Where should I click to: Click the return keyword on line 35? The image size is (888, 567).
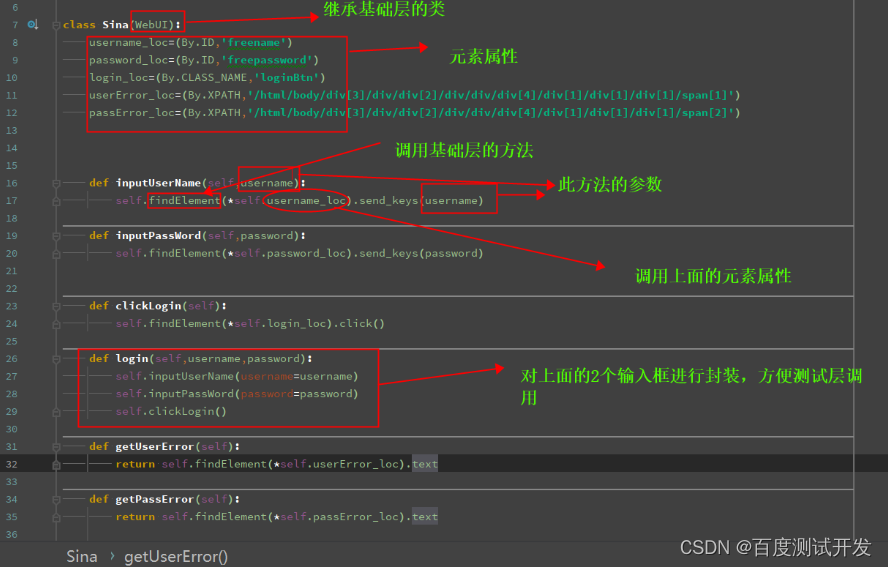click(135, 517)
